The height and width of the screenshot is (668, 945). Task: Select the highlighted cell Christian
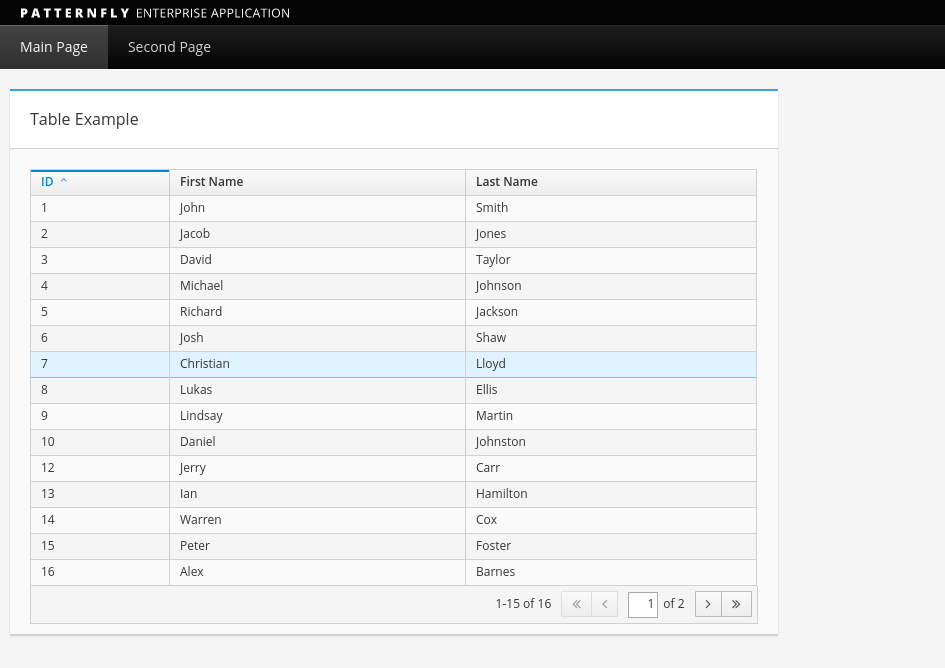(x=318, y=364)
